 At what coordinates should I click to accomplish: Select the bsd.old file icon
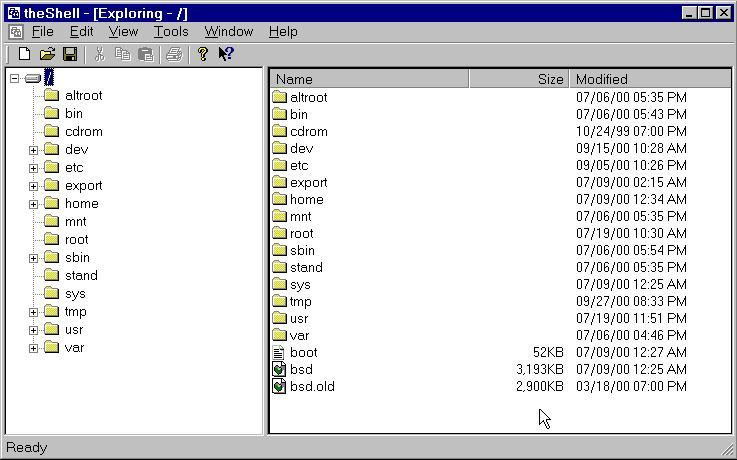click(280, 386)
